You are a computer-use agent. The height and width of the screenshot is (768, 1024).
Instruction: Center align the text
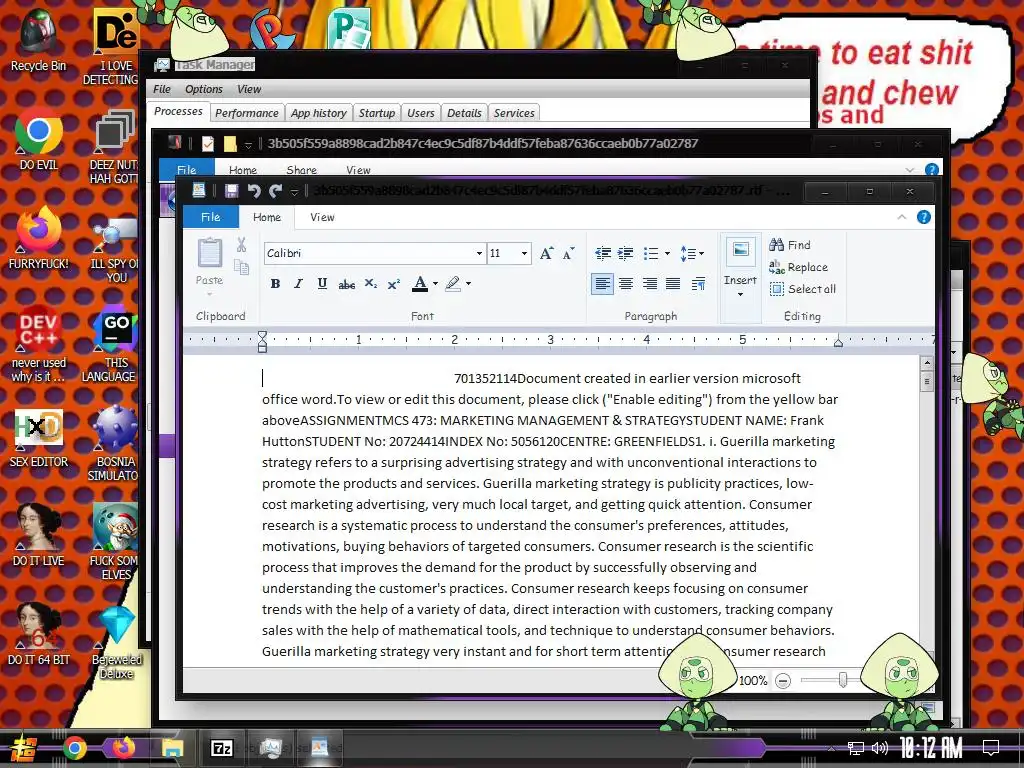(626, 283)
